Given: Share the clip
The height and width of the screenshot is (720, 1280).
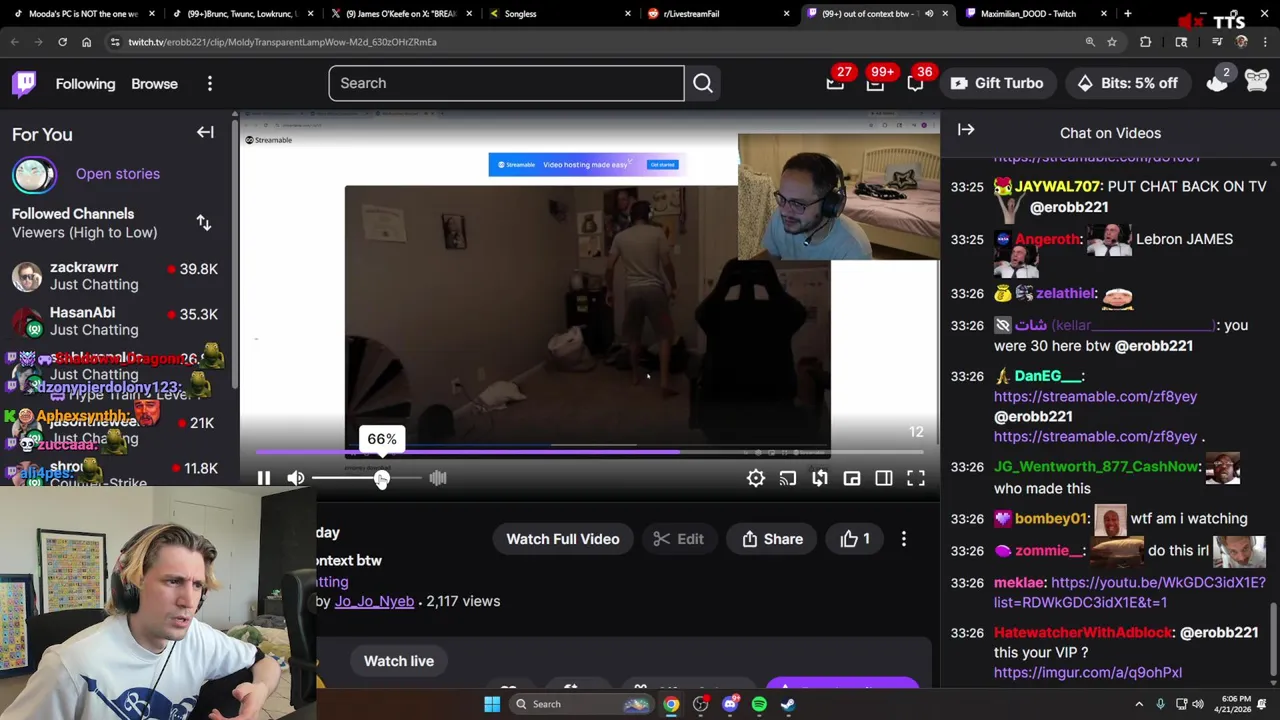Looking at the screenshot, I should (x=773, y=539).
